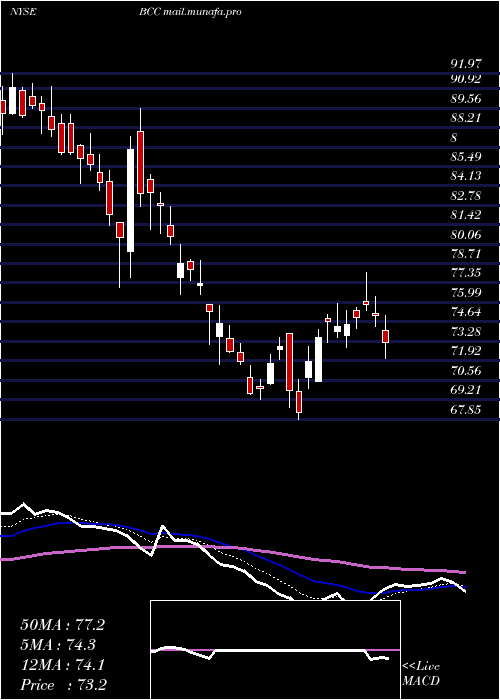The height and width of the screenshot is (700, 500).
Task: Click the last red candlestick on the chart
Action: (385, 337)
